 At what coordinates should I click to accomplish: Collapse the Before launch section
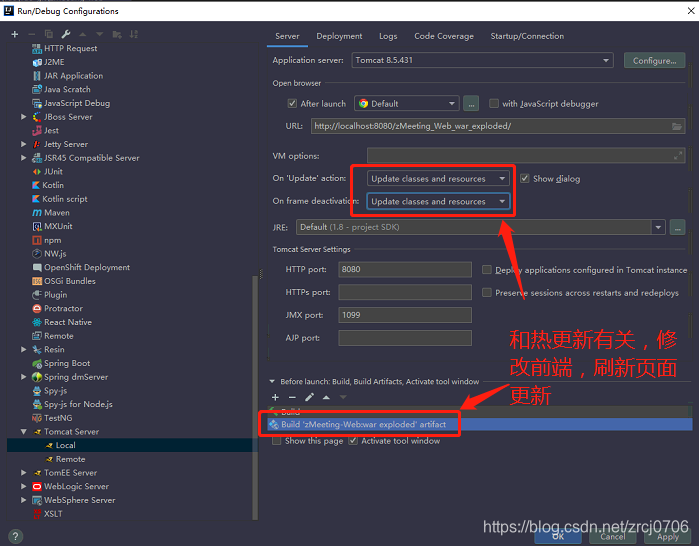[272, 382]
